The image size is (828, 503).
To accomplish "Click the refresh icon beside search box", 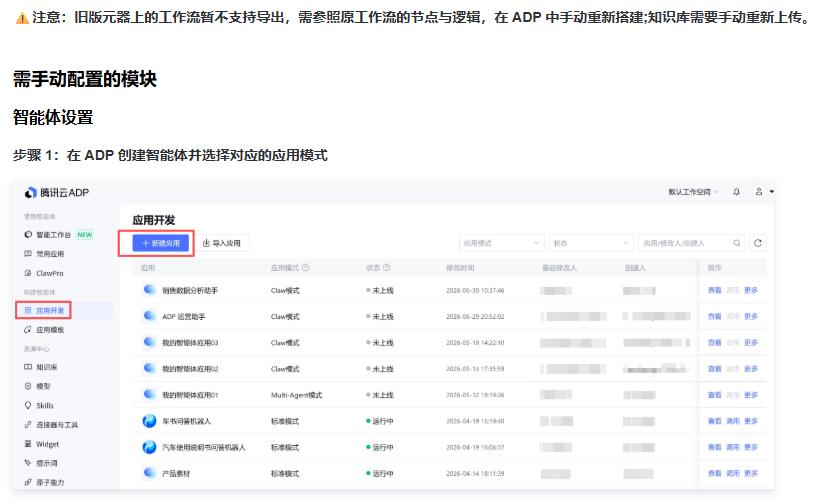I will pyautogui.click(x=758, y=243).
